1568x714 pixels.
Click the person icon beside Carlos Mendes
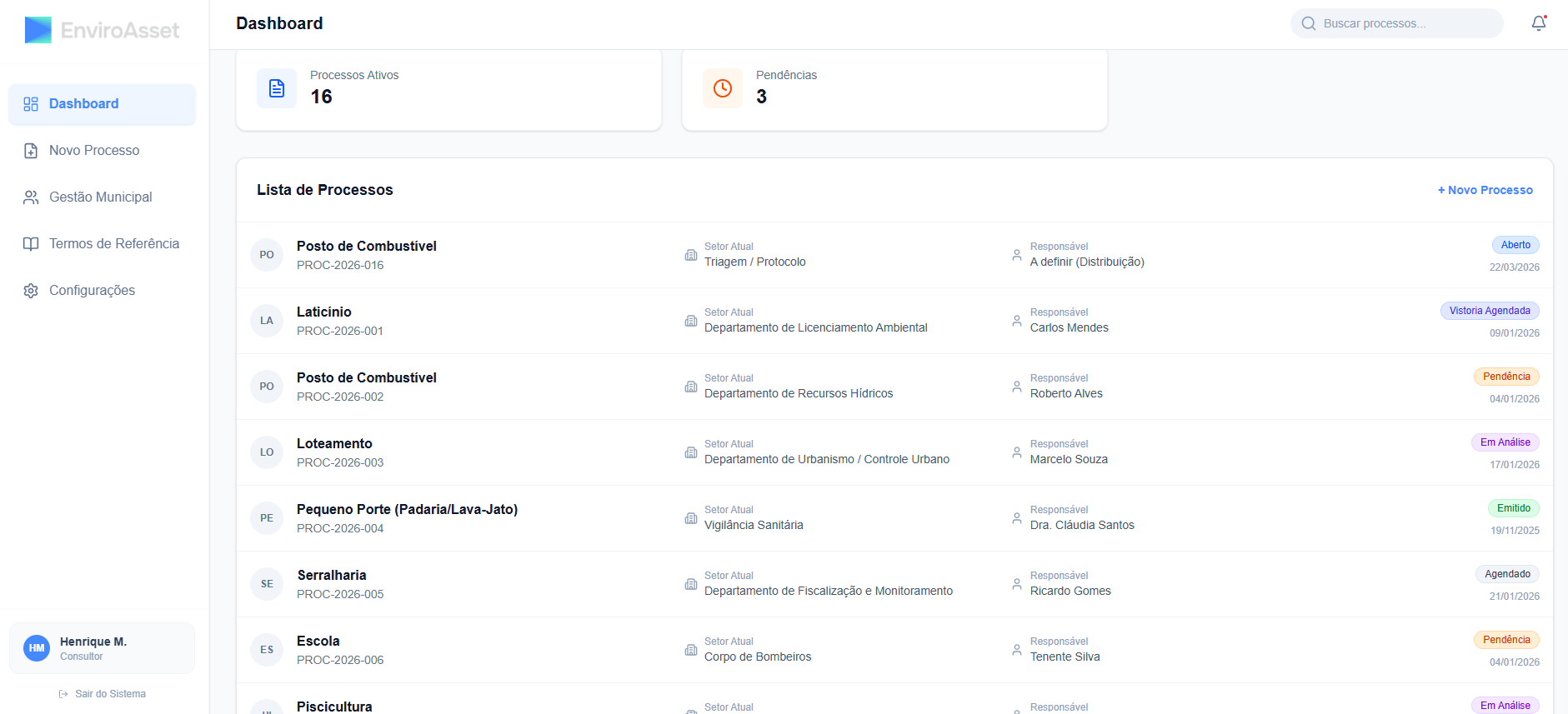pyautogui.click(x=1017, y=321)
